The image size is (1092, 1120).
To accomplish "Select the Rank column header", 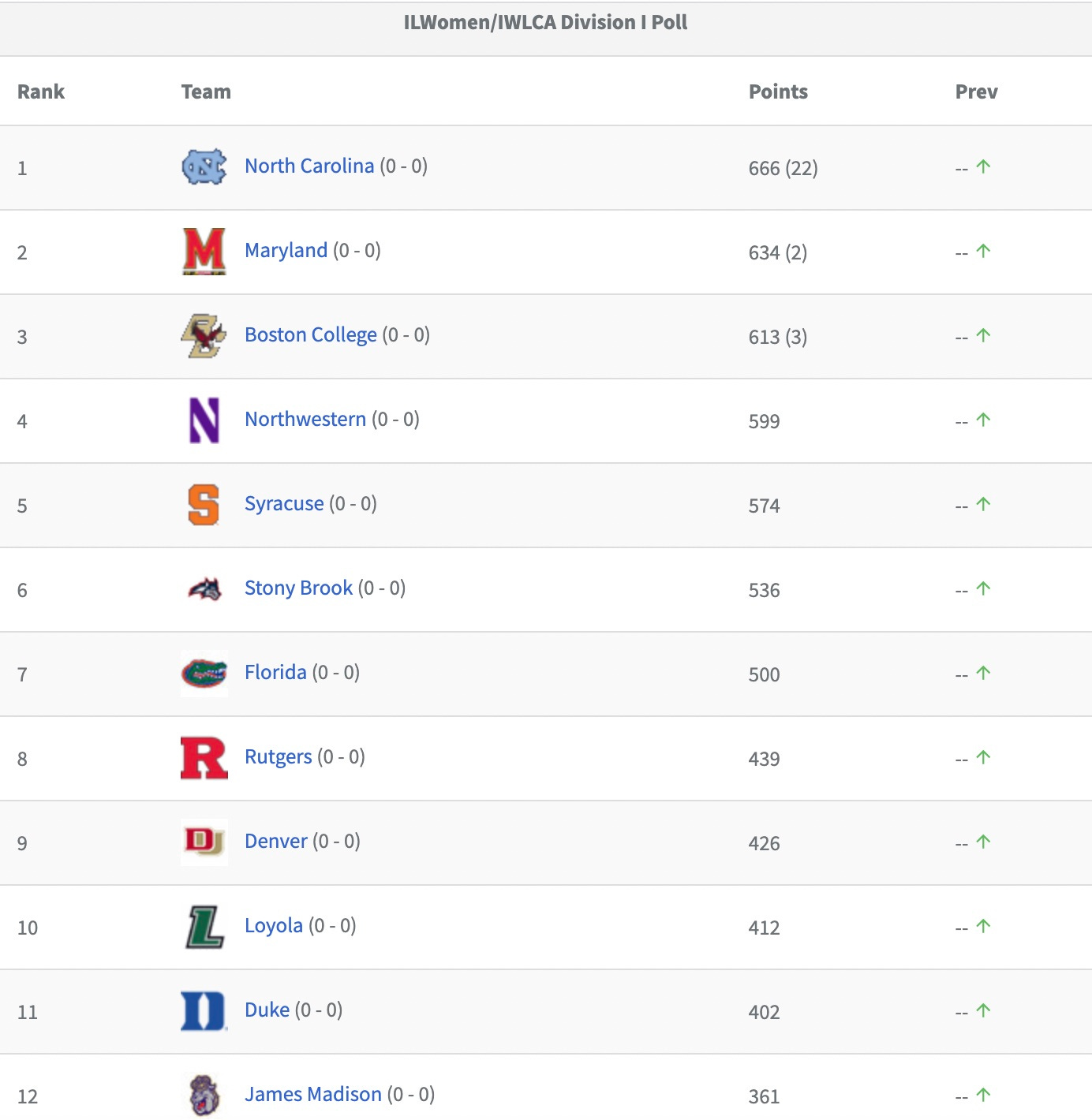I will (41, 91).
